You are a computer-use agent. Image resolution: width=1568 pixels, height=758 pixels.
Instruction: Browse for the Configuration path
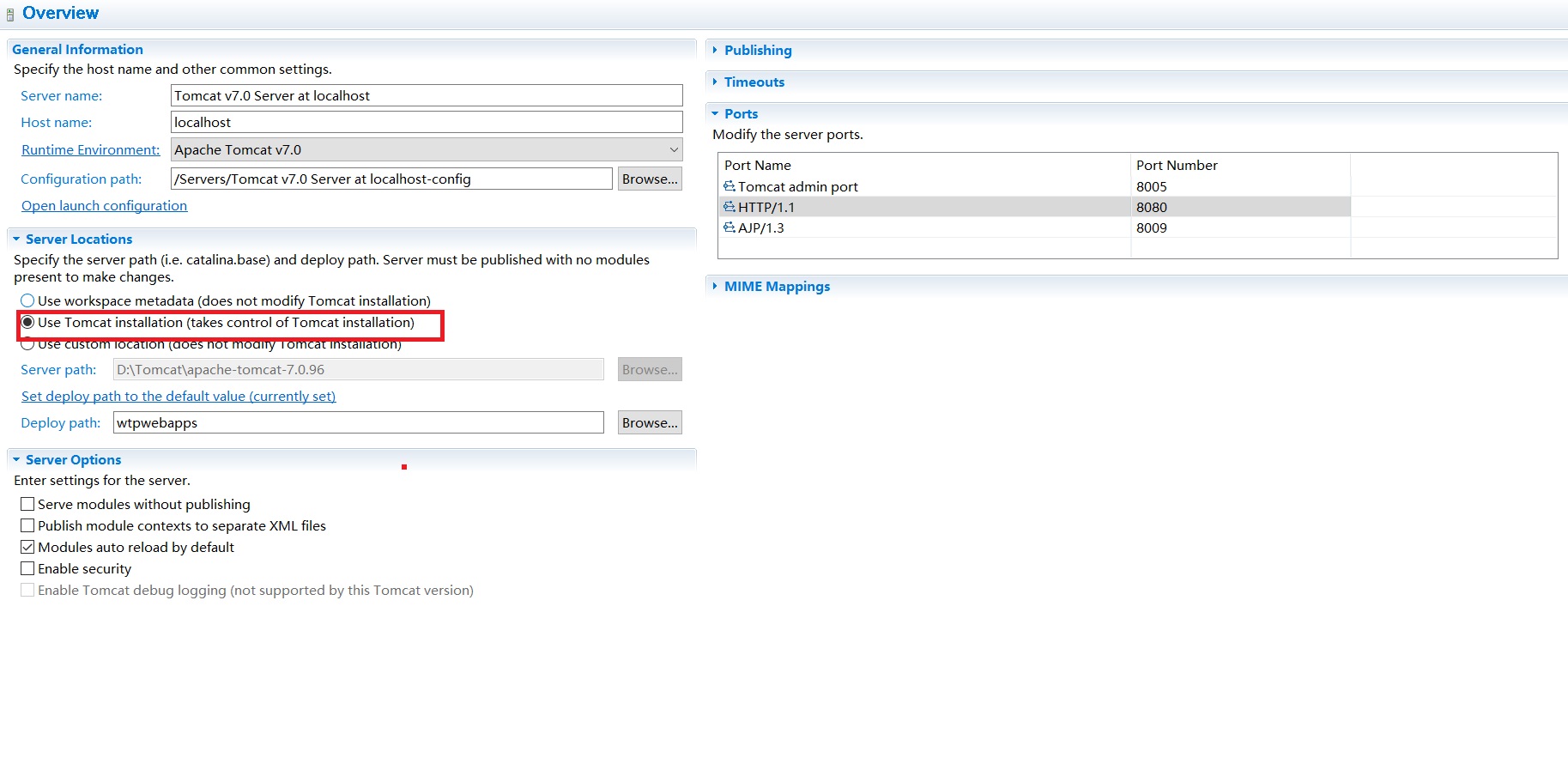(650, 179)
